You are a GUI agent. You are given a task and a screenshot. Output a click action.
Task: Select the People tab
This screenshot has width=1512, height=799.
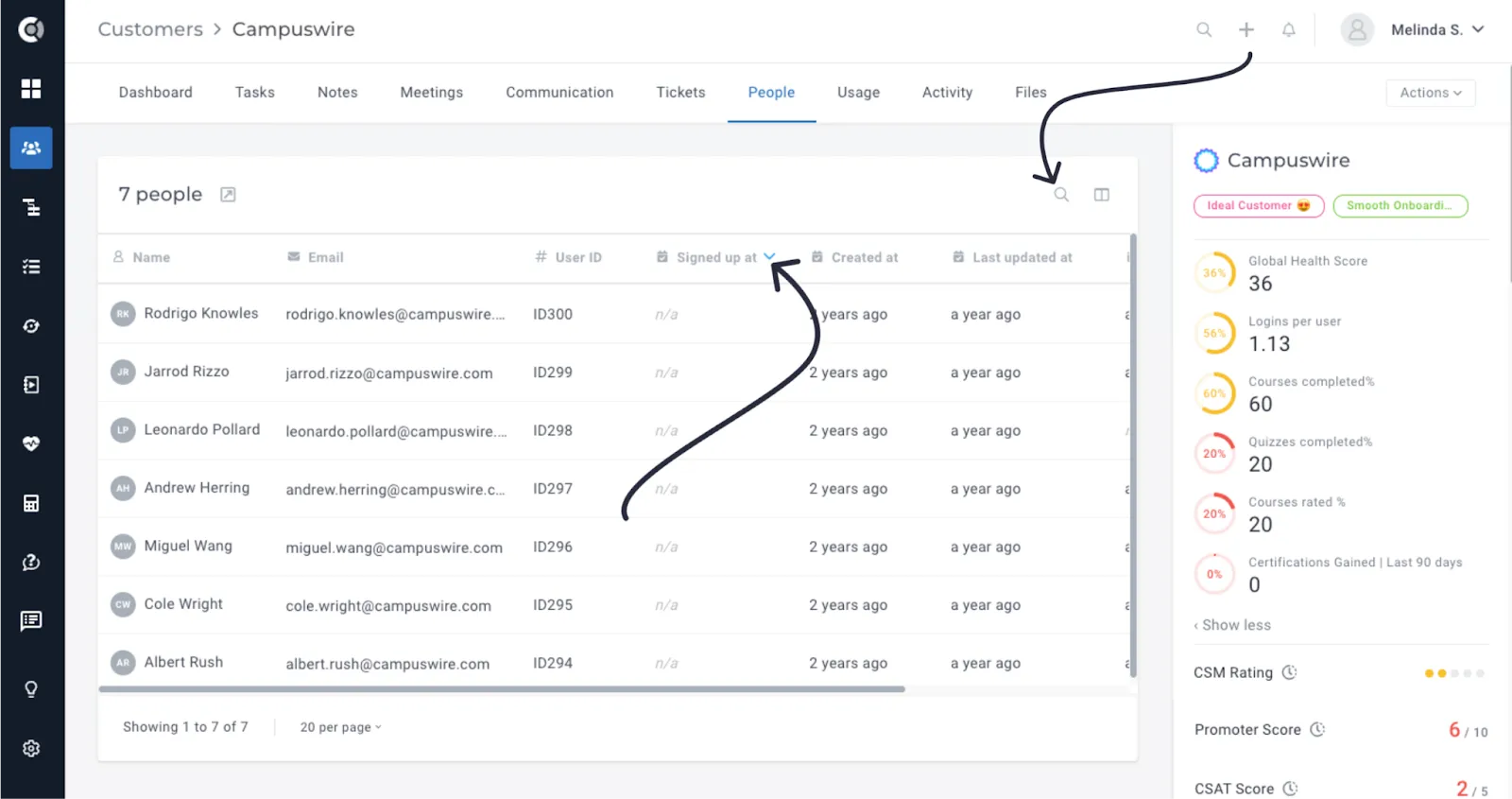tap(771, 93)
